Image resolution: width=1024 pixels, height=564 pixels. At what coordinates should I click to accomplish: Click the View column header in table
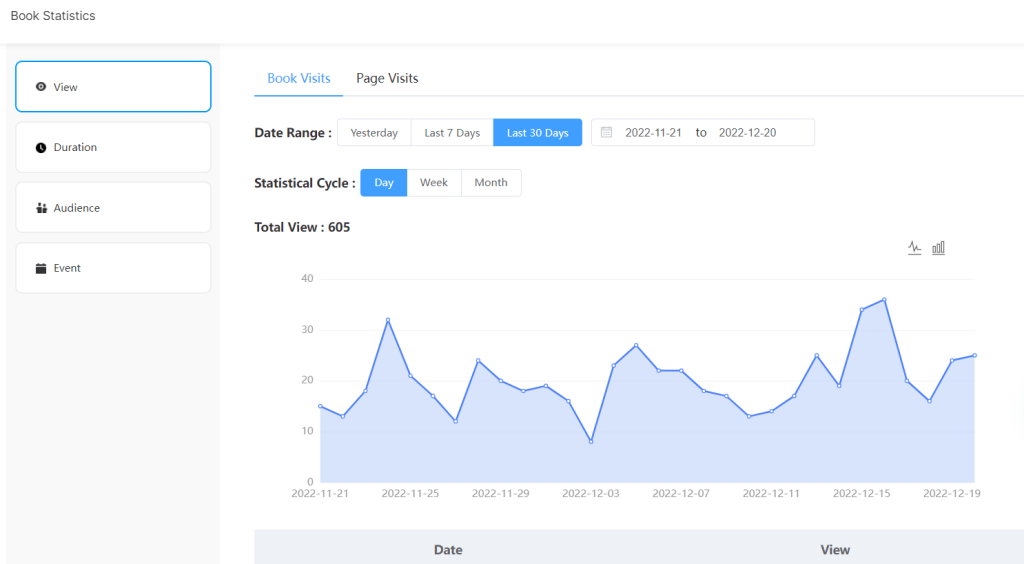pos(835,550)
